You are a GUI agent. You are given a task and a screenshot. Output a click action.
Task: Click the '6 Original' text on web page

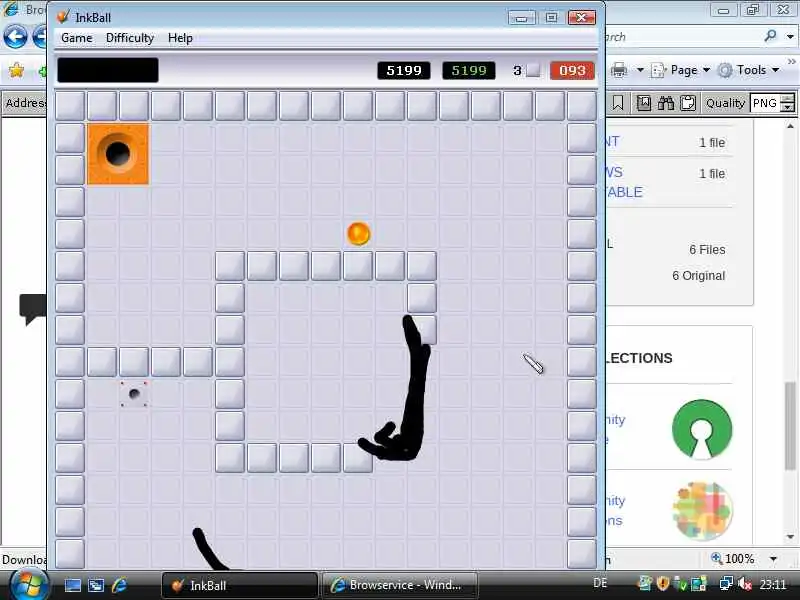[698, 276]
